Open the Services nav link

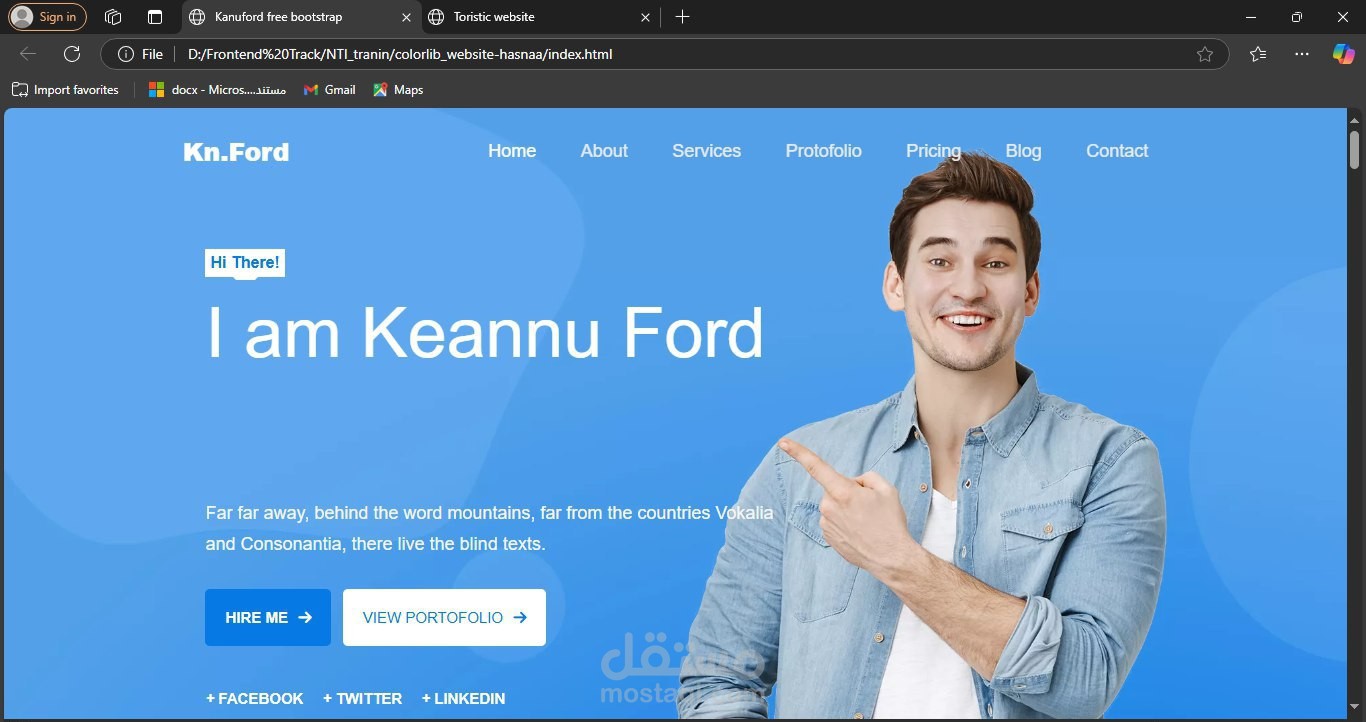click(x=706, y=151)
